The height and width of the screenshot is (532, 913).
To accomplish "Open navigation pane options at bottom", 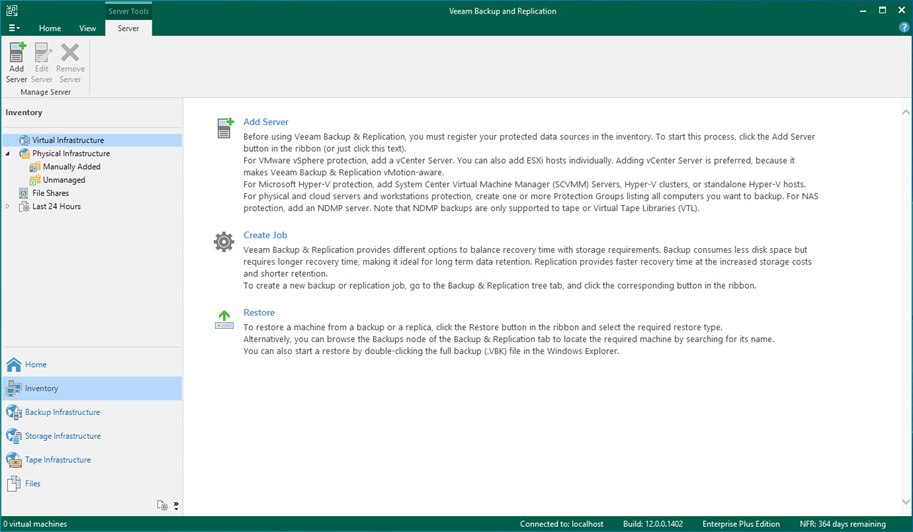I will 176,506.
